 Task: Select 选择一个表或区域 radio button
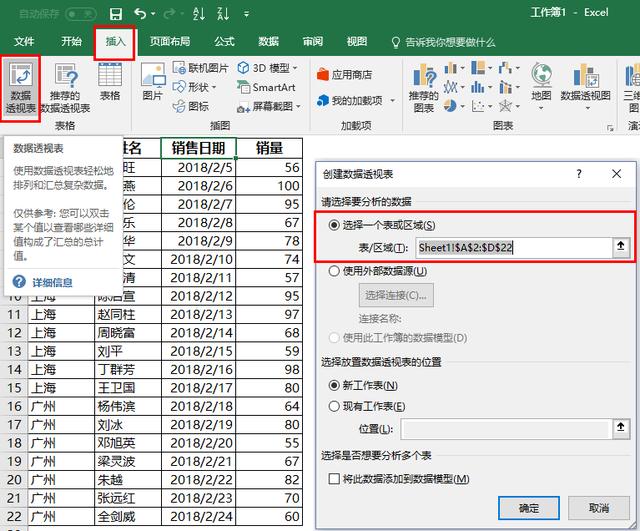coord(334,225)
